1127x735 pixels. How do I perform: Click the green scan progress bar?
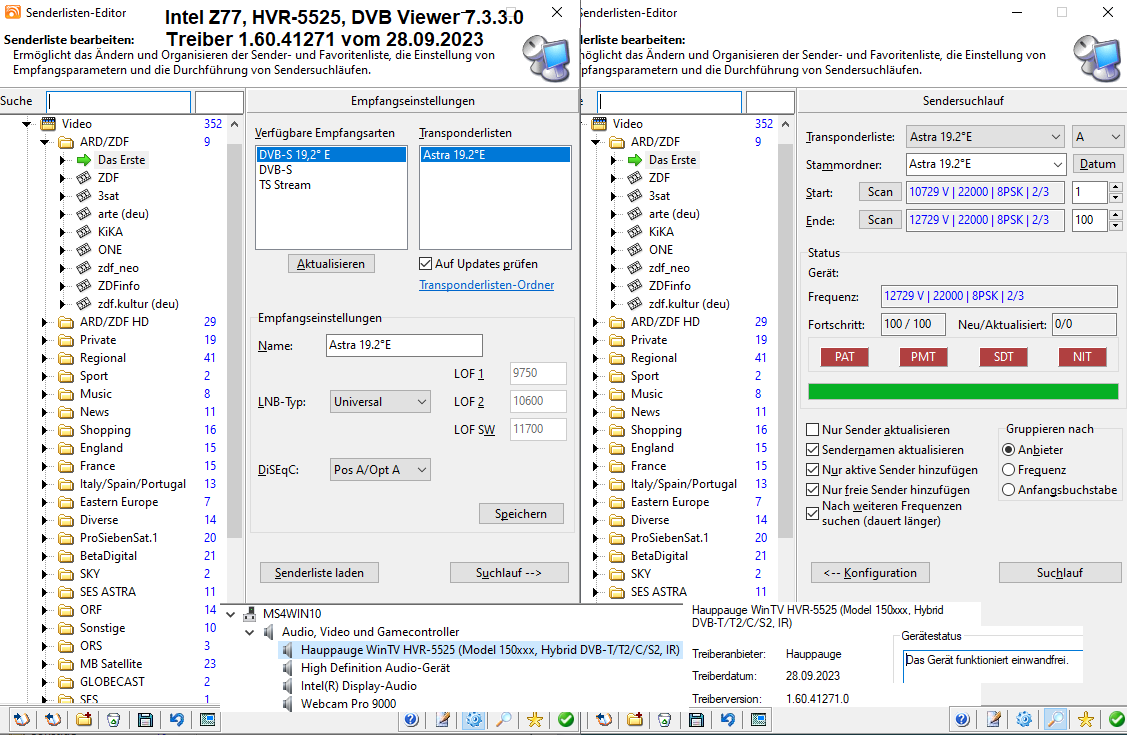pos(963,392)
